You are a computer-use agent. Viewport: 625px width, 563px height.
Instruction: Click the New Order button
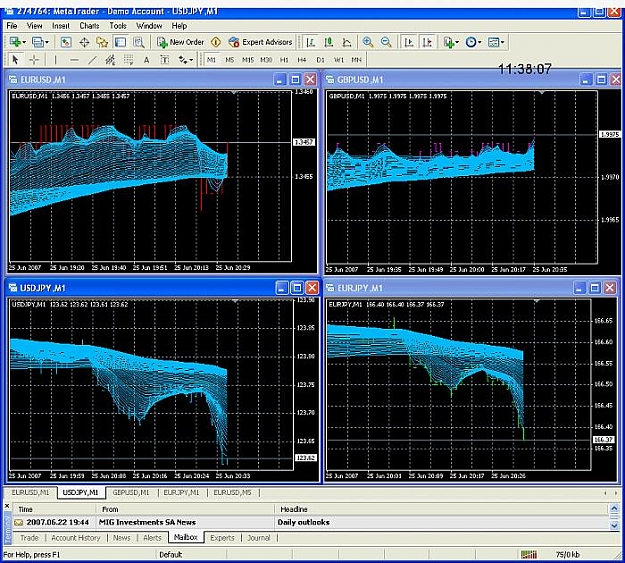tap(180, 42)
